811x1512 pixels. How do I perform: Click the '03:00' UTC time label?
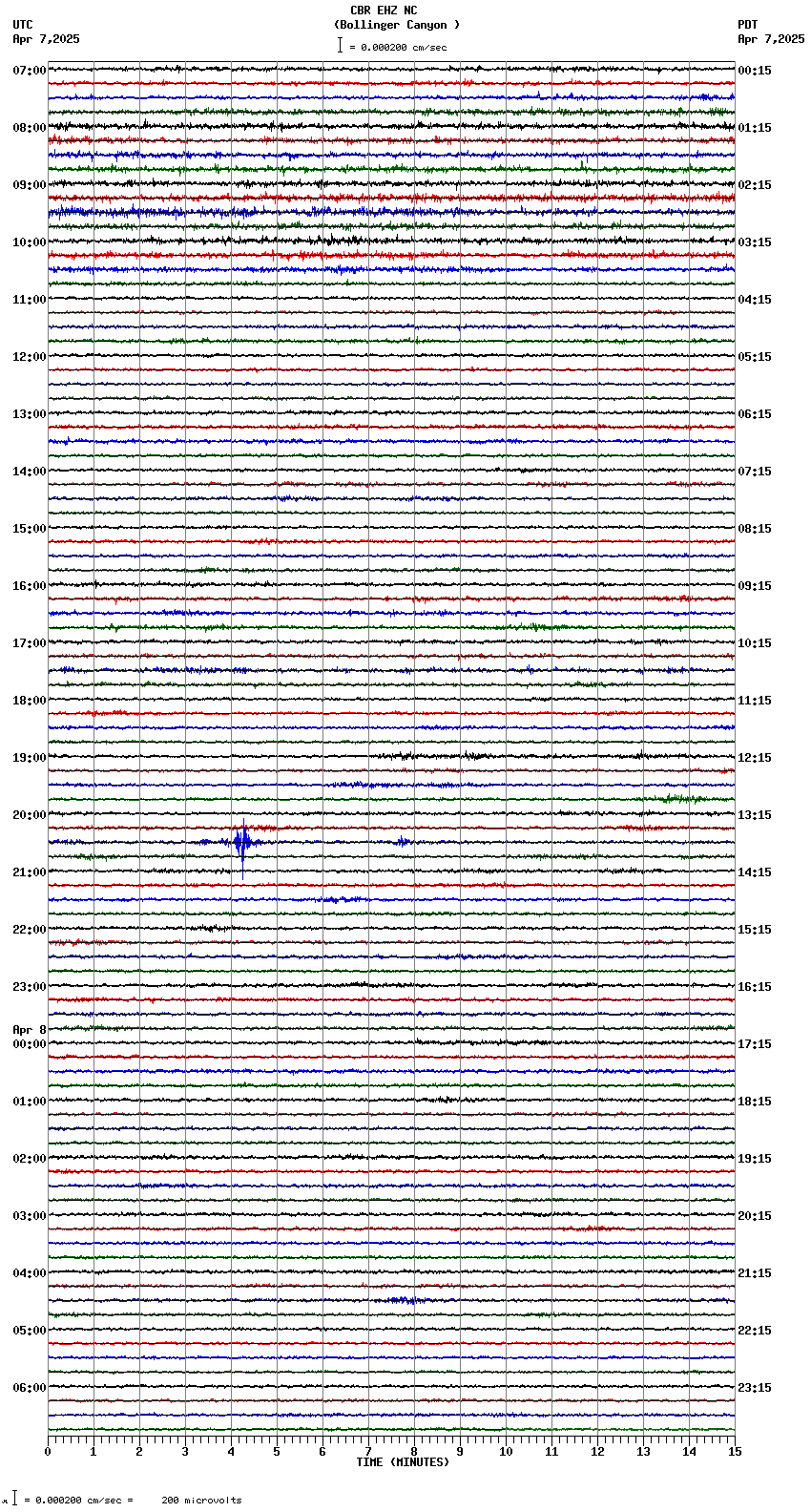tap(30, 1216)
